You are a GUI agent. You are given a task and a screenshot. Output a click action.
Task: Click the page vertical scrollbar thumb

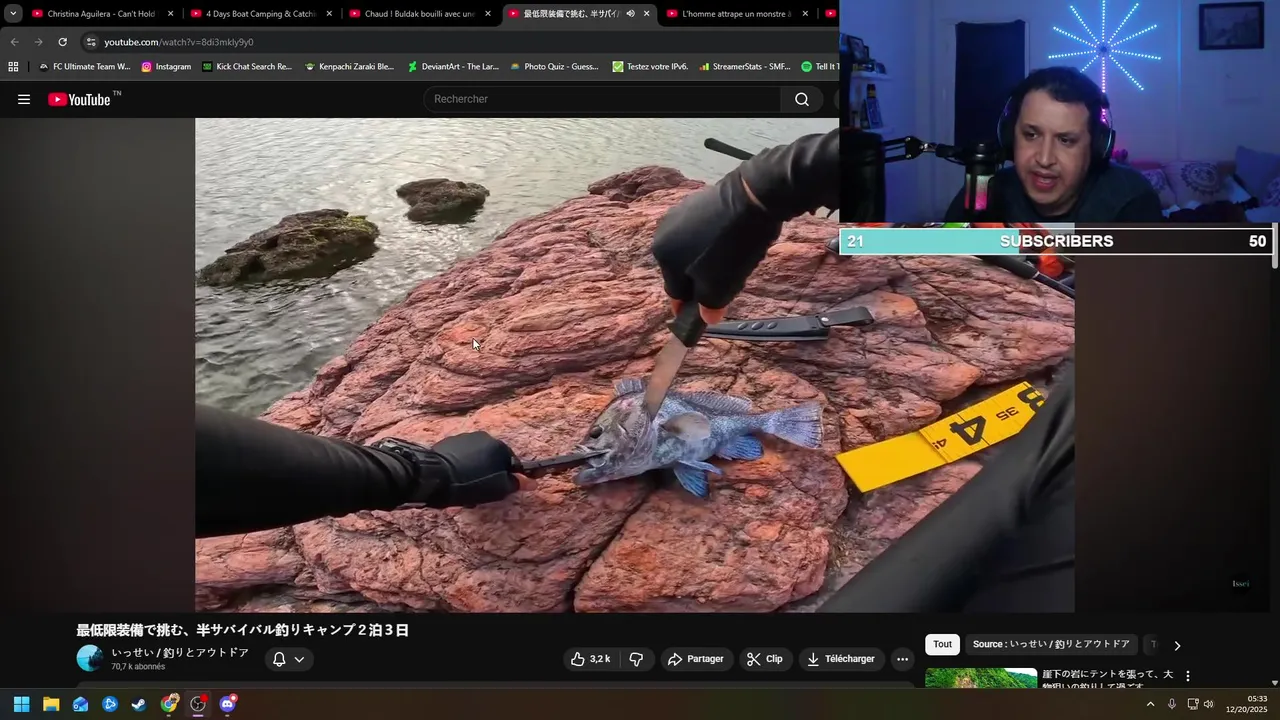[x=1274, y=246]
